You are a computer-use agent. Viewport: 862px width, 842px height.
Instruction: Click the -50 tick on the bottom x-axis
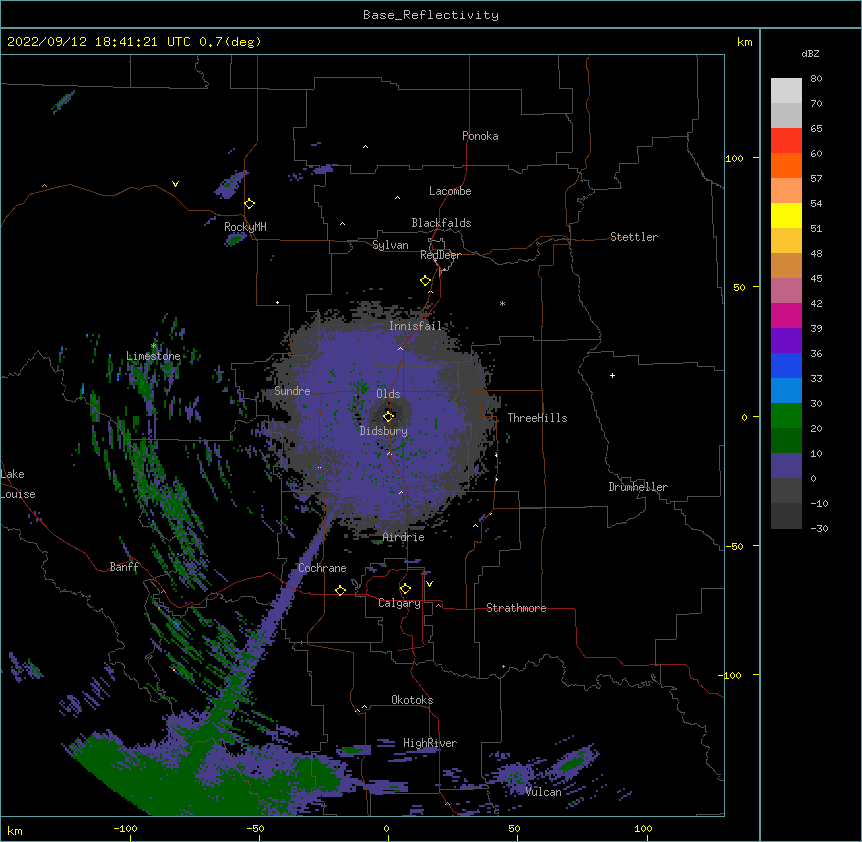(255, 828)
